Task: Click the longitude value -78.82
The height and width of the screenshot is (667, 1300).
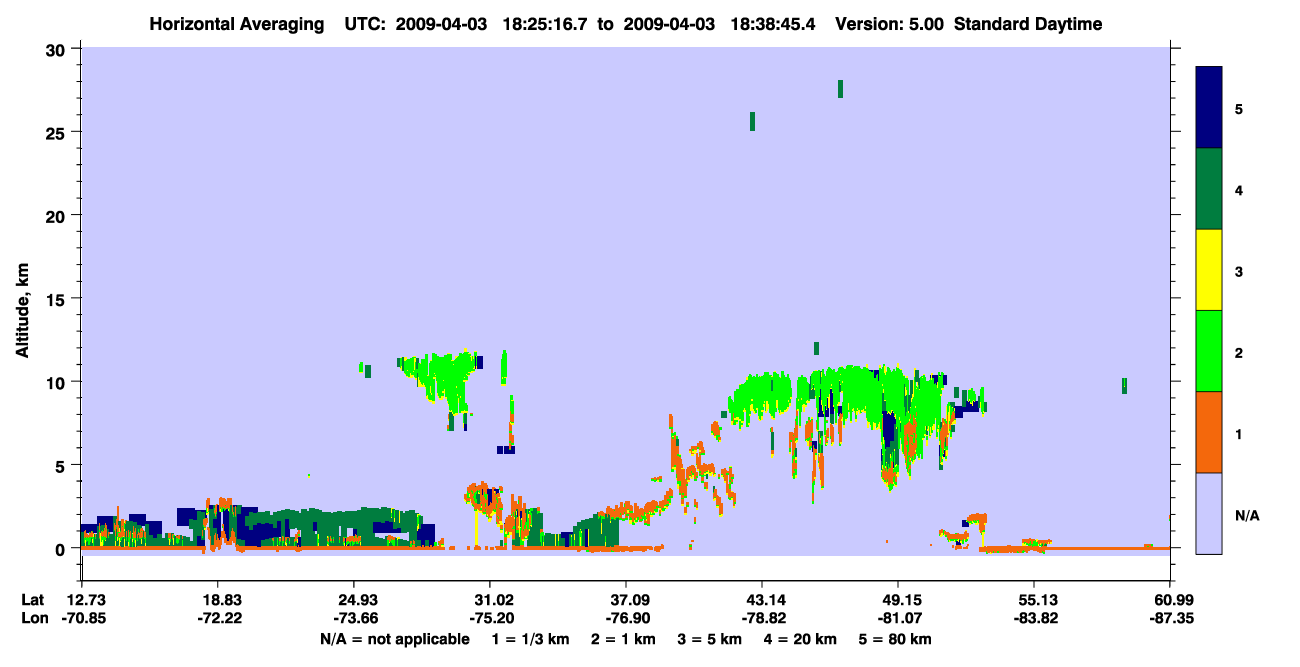Action: point(762,618)
